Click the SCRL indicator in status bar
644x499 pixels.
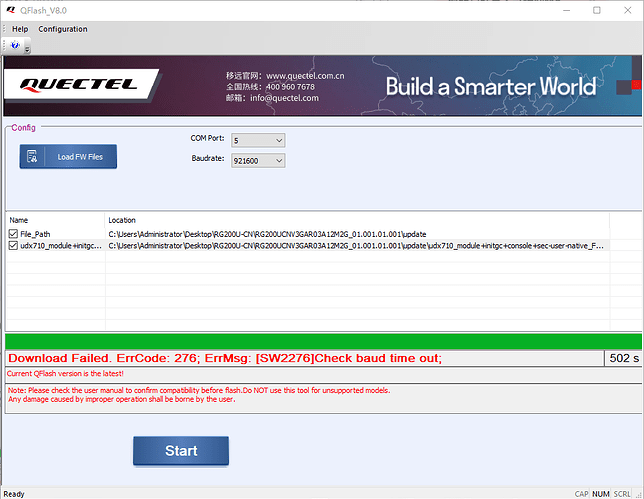[622, 494]
